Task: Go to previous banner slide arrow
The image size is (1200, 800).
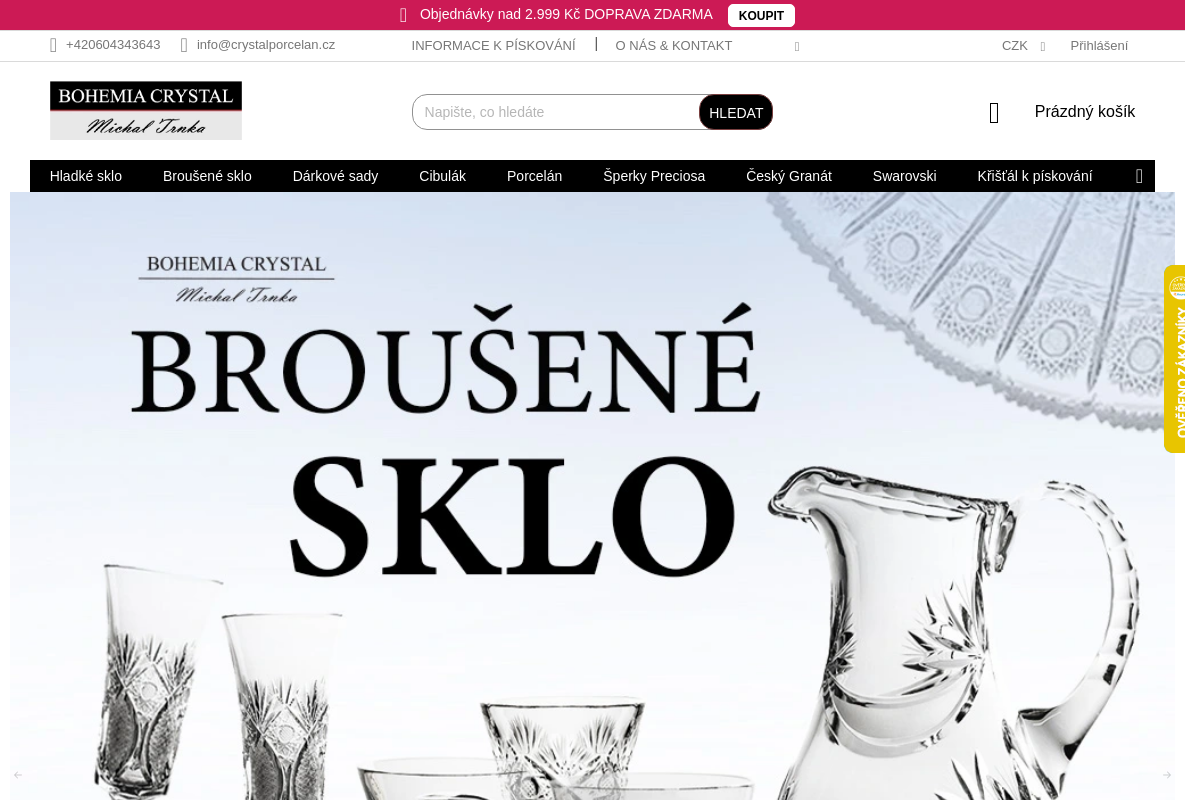Action: click(18, 775)
